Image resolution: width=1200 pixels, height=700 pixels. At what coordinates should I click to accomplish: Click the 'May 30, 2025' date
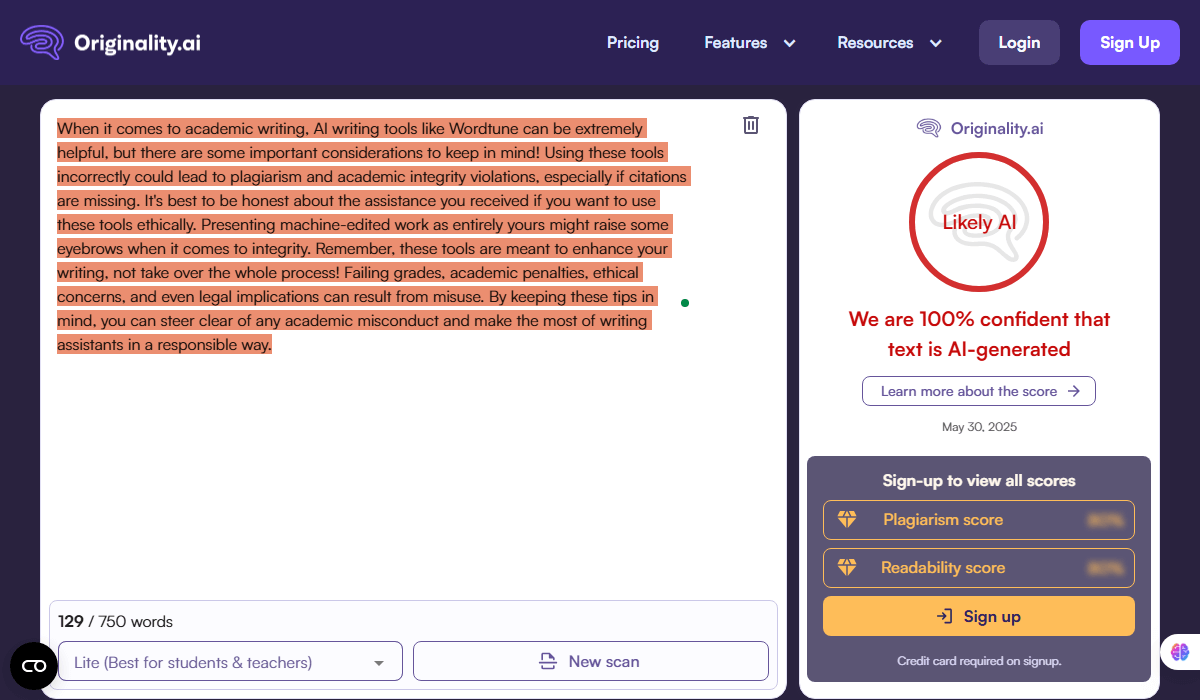(x=979, y=427)
